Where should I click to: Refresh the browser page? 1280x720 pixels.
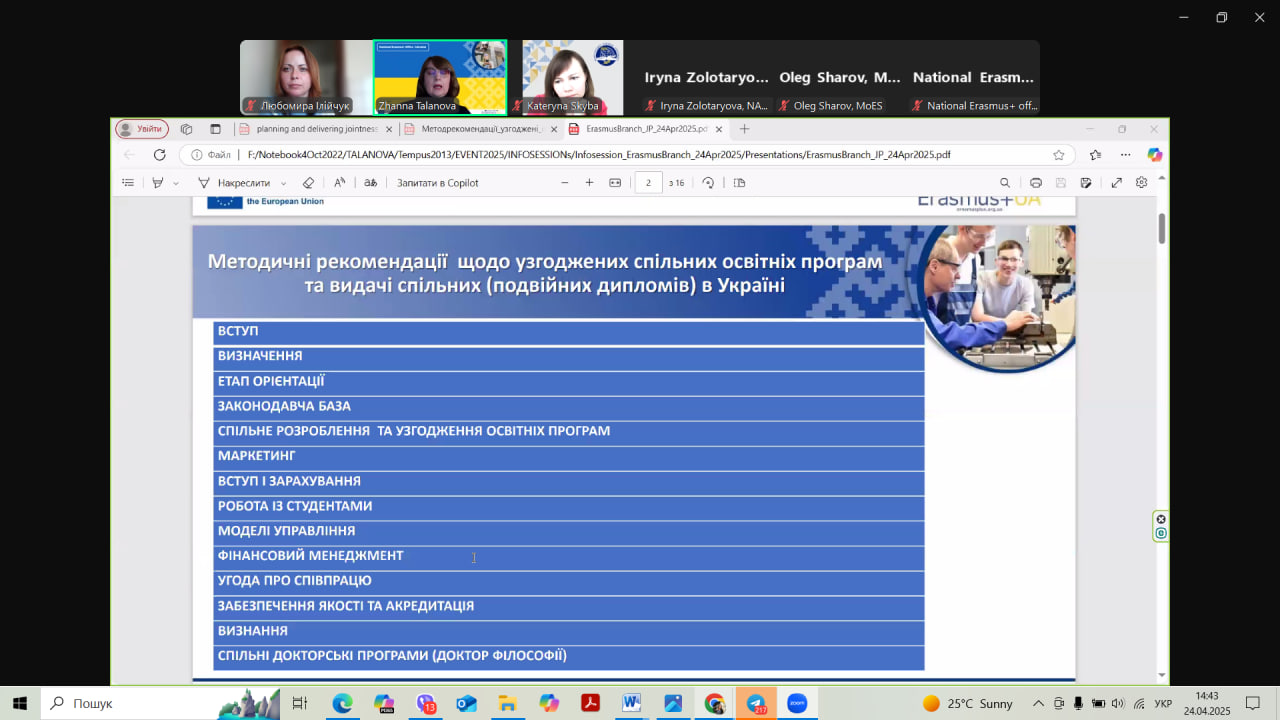point(159,155)
